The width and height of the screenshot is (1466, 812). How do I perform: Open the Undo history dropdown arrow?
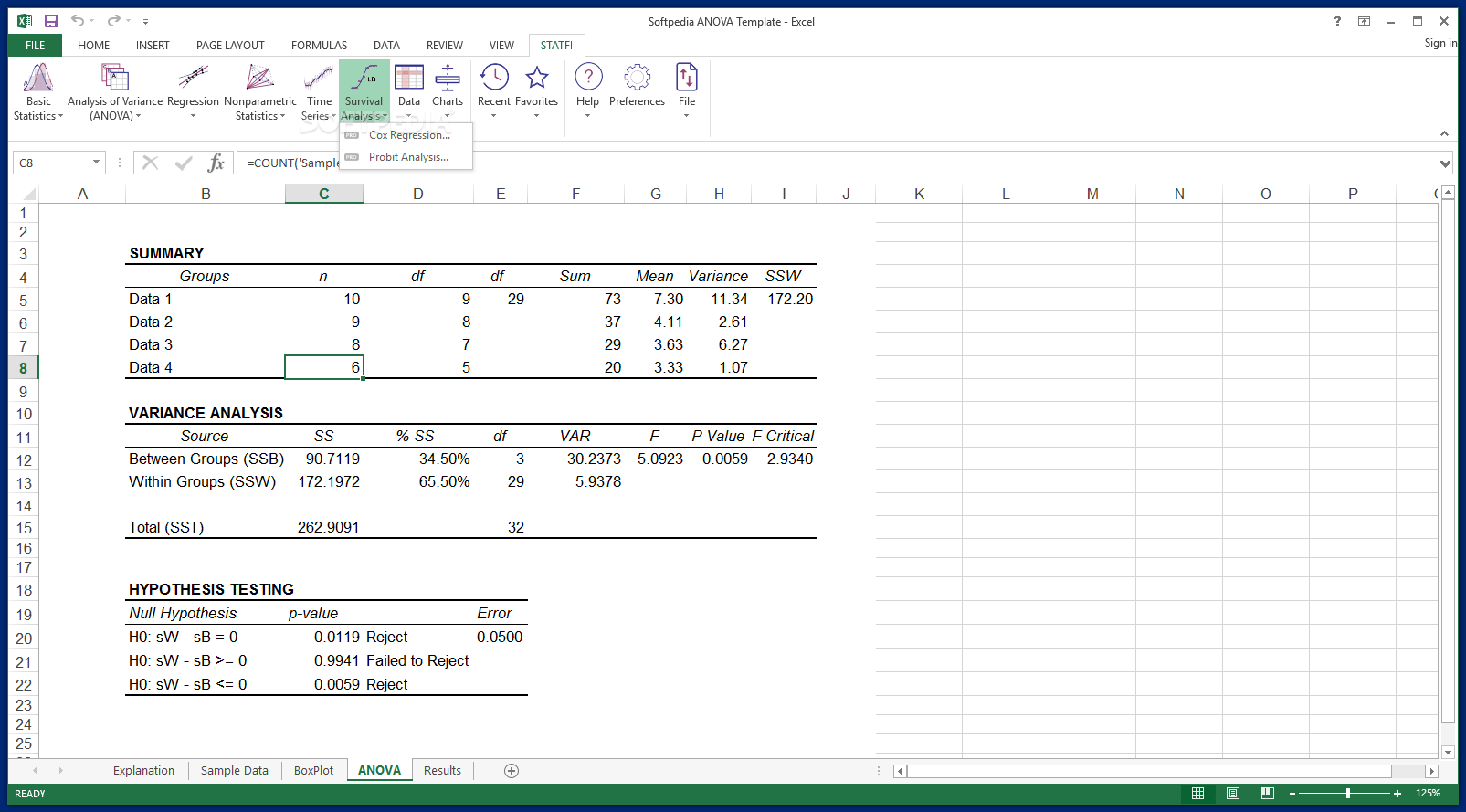click(91, 21)
